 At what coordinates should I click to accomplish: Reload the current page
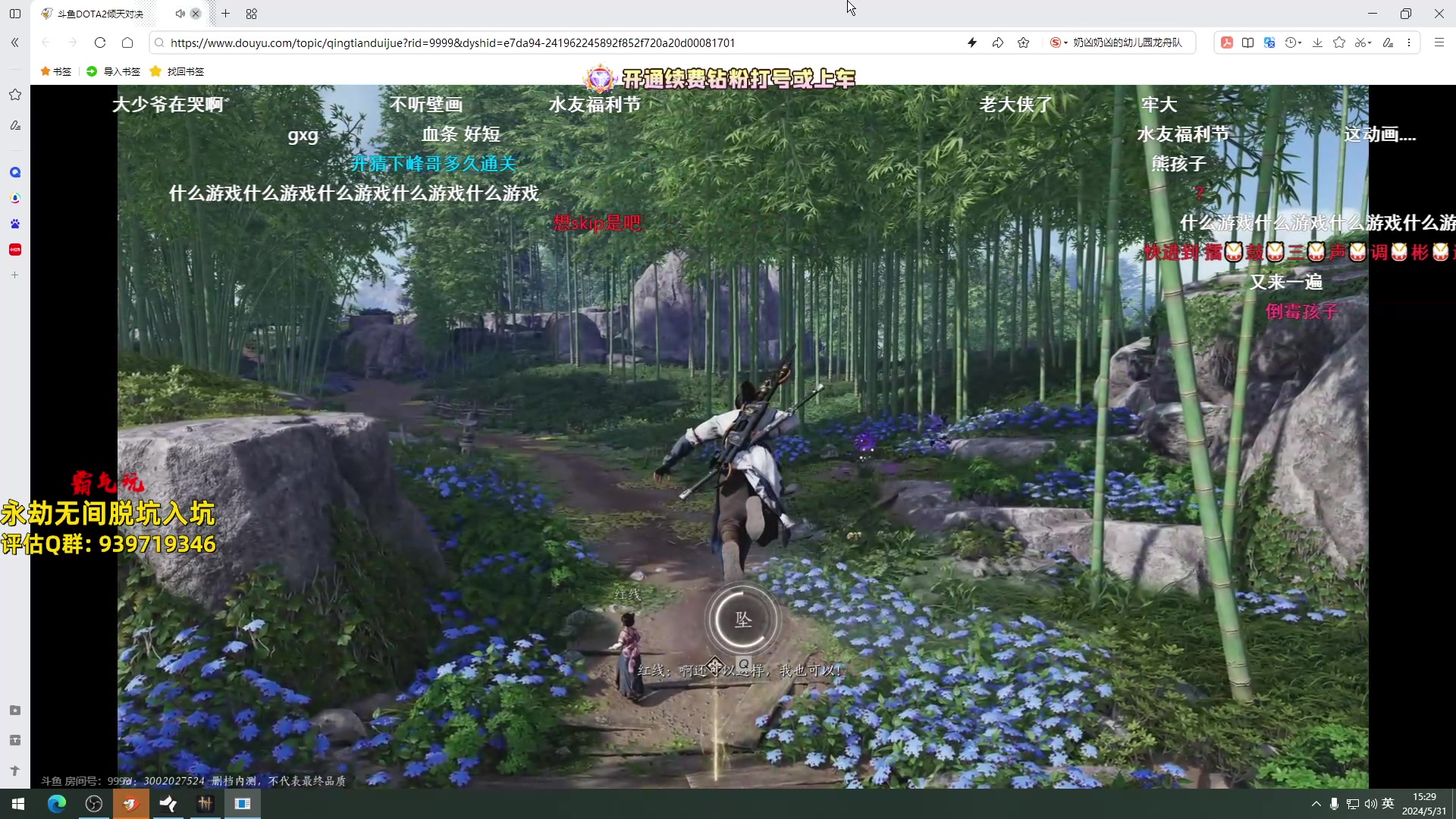(99, 42)
